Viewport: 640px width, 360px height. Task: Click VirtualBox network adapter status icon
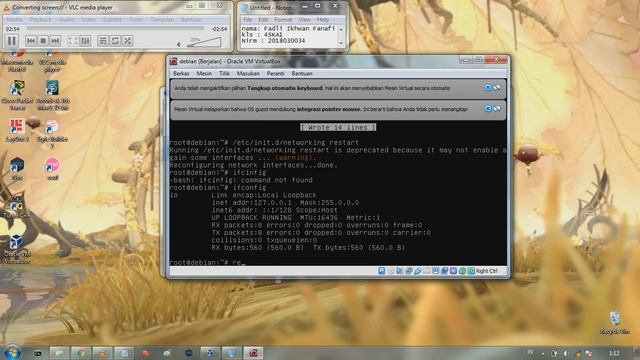point(409,271)
